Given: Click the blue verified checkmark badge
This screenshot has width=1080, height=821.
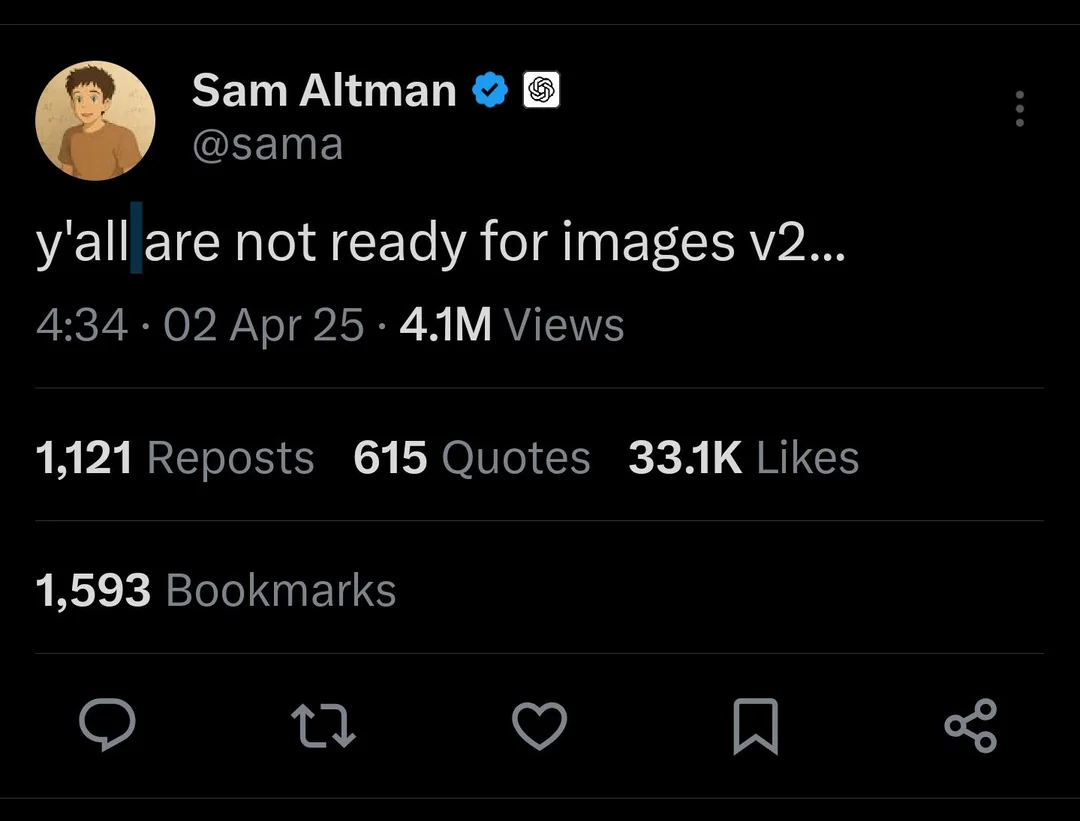Looking at the screenshot, I should pos(489,89).
